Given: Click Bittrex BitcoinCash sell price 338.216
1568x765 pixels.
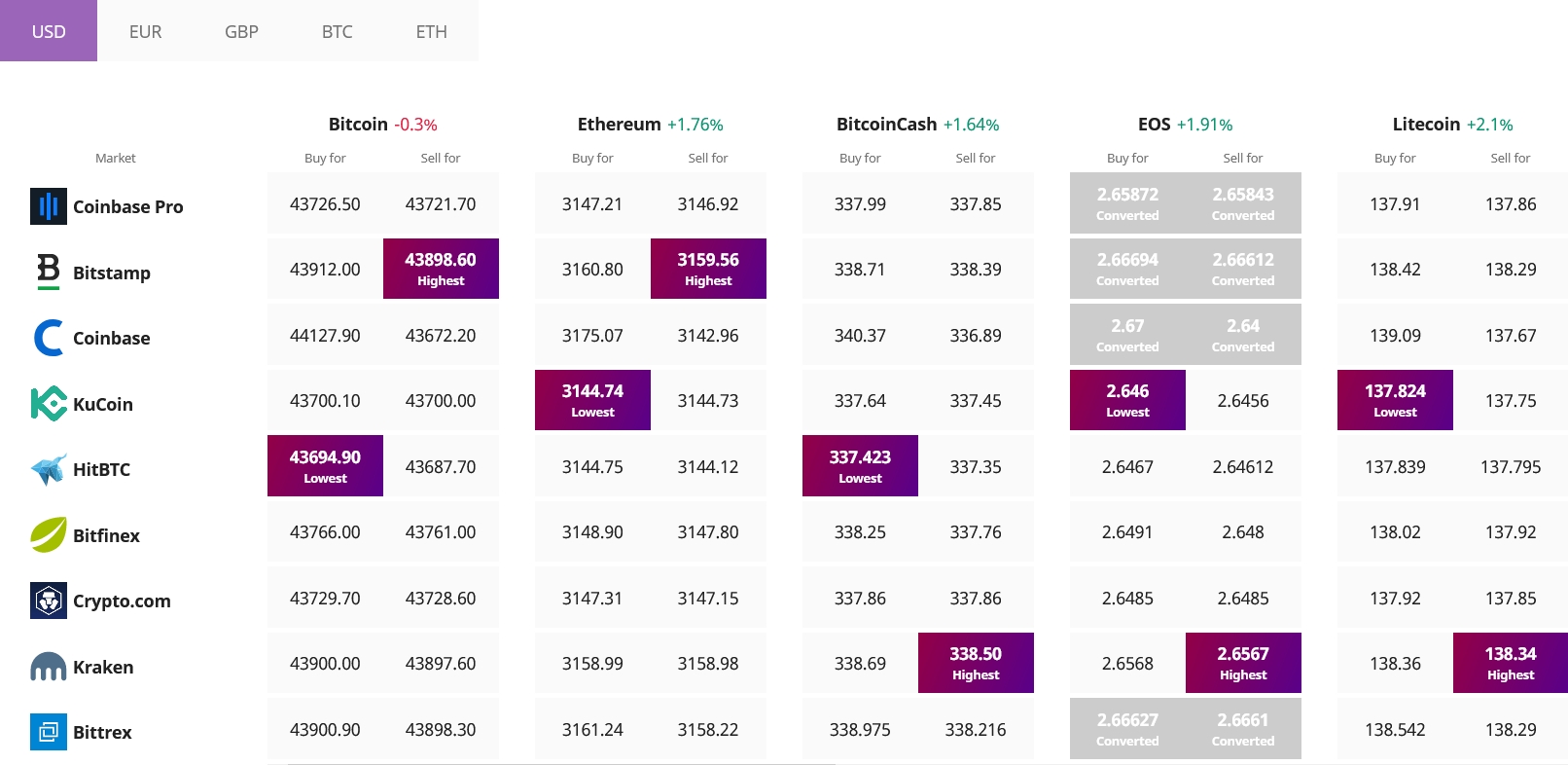Looking at the screenshot, I should click(x=976, y=730).
